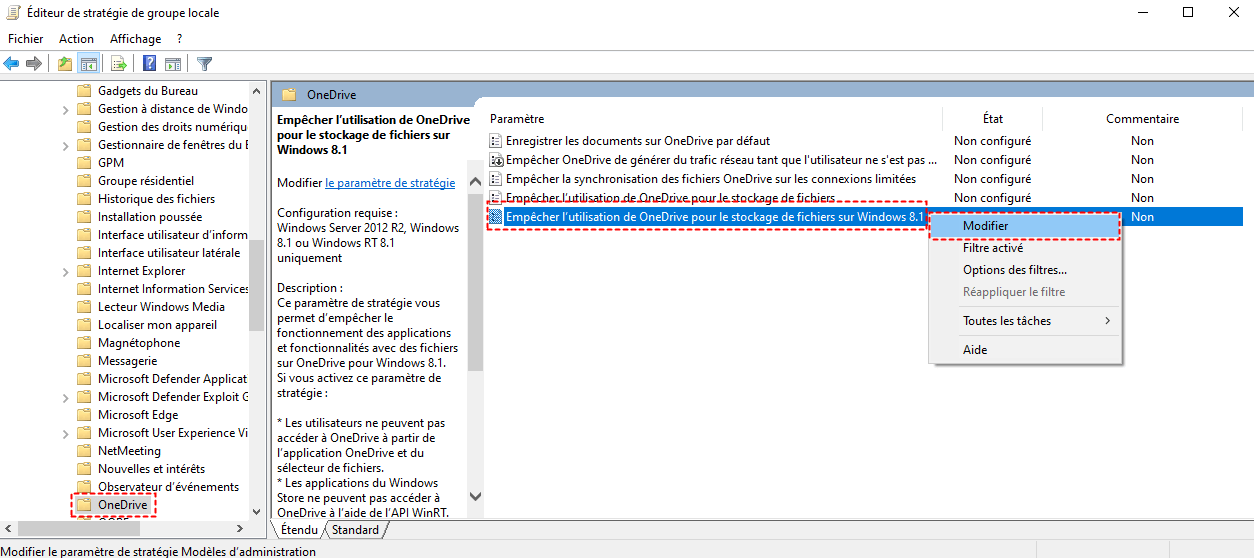The width and height of the screenshot is (1254, 558).
Task: Click the OneDrive folder icon in tree
Action: click(x=85, y=505)
